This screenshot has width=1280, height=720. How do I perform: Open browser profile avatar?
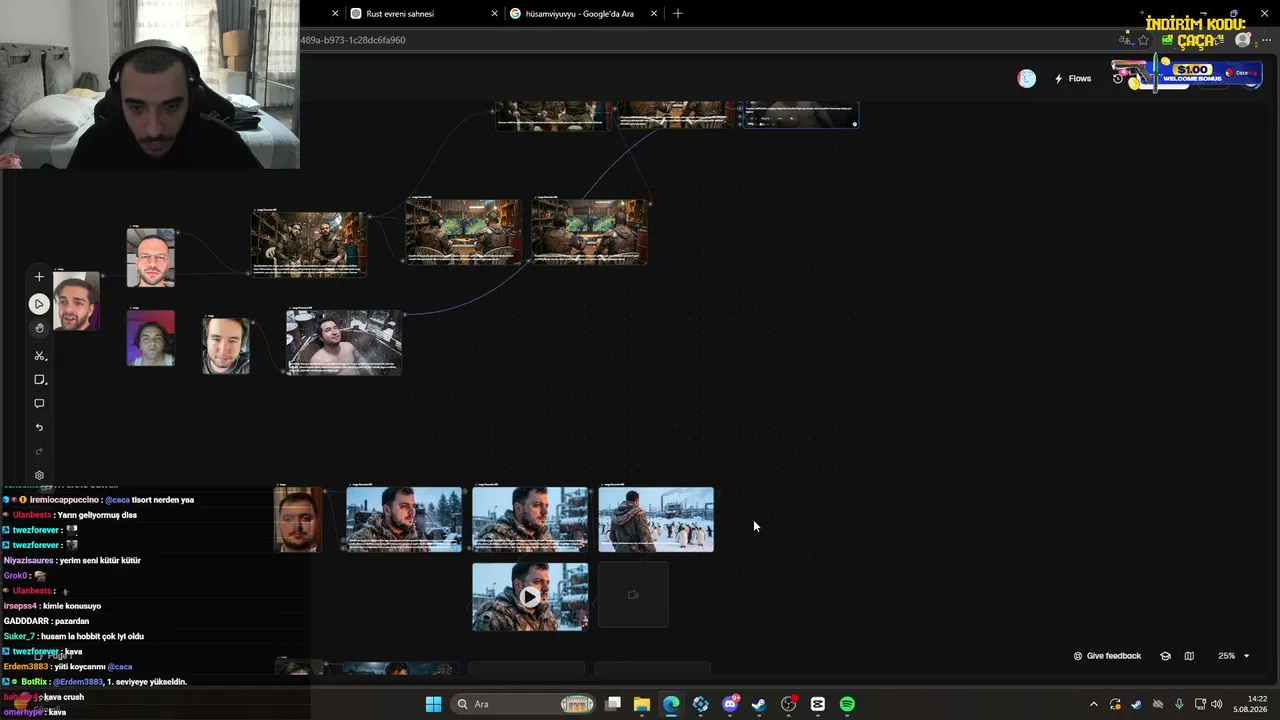point(1243,40)
